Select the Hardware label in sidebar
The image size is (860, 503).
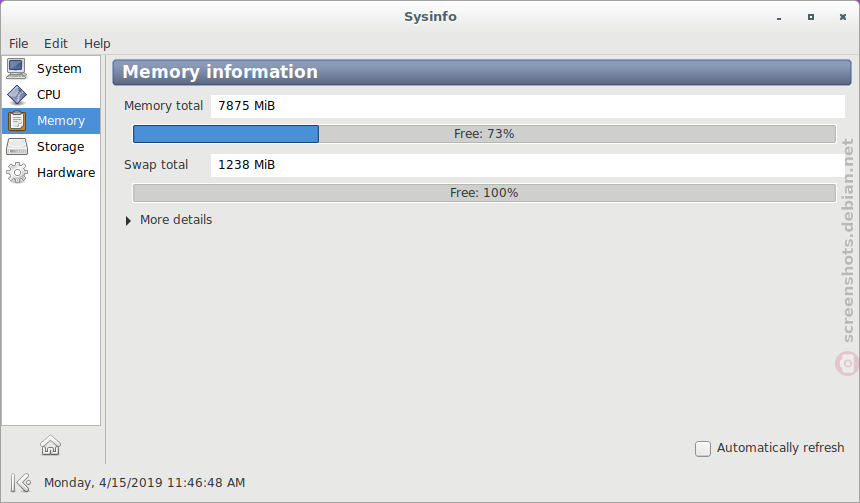pyautogui.click(x=66, y=173)
